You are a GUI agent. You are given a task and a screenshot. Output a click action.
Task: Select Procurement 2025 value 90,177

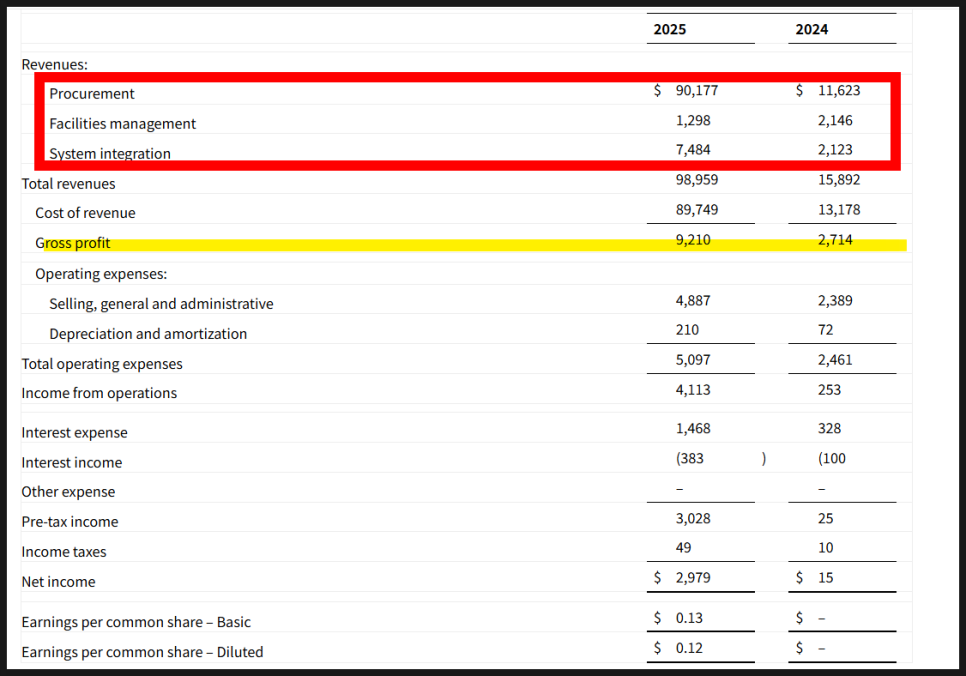tap(697, 91)
